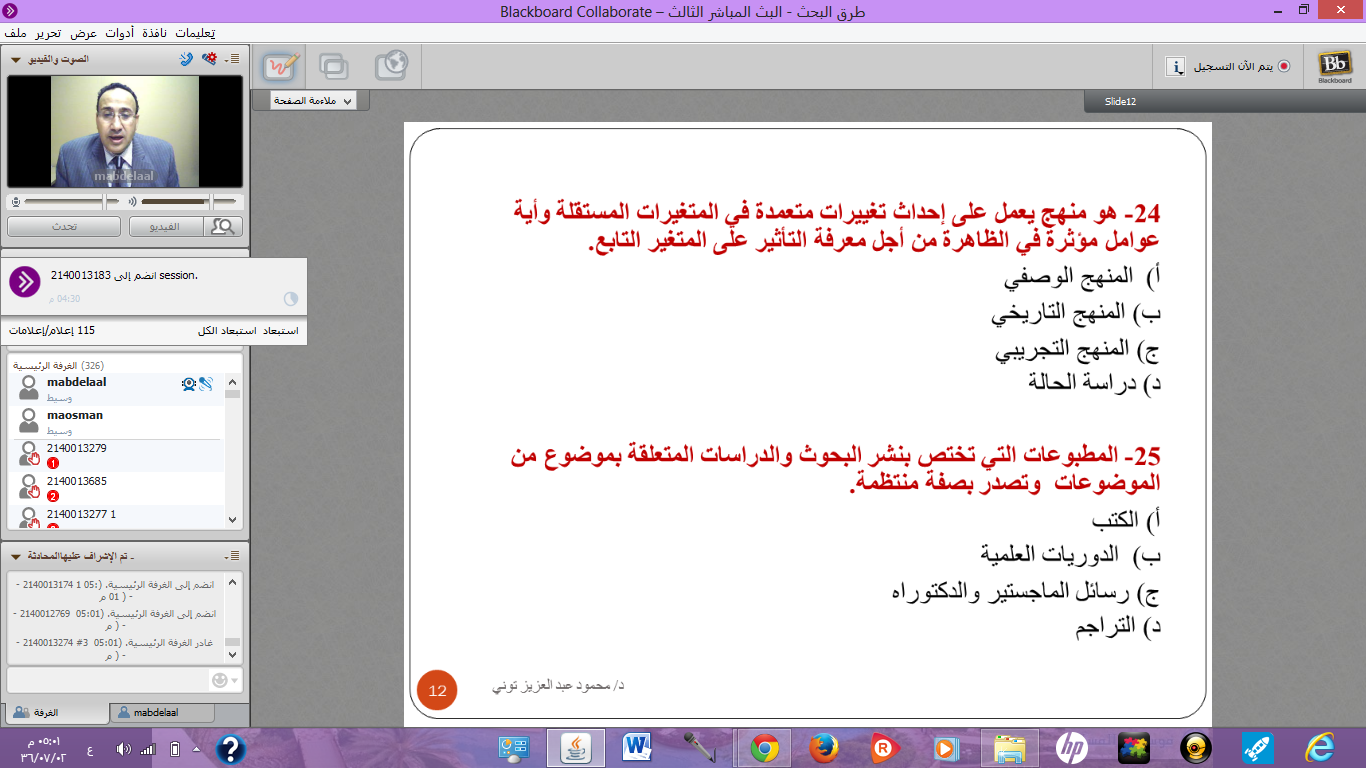Click participants list scroll-down arrow

[233, 520]
